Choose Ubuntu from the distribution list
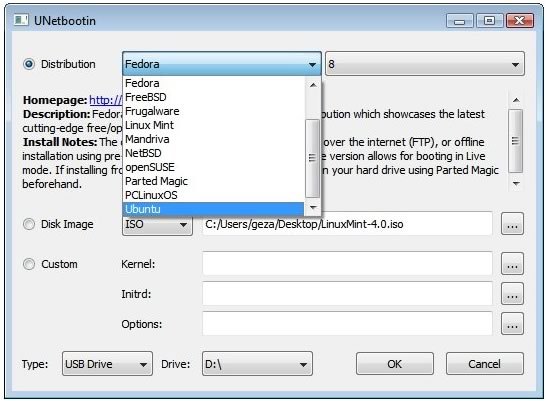Image resolution: width=547 pixels, height=401 pixels. pos(213,209)
